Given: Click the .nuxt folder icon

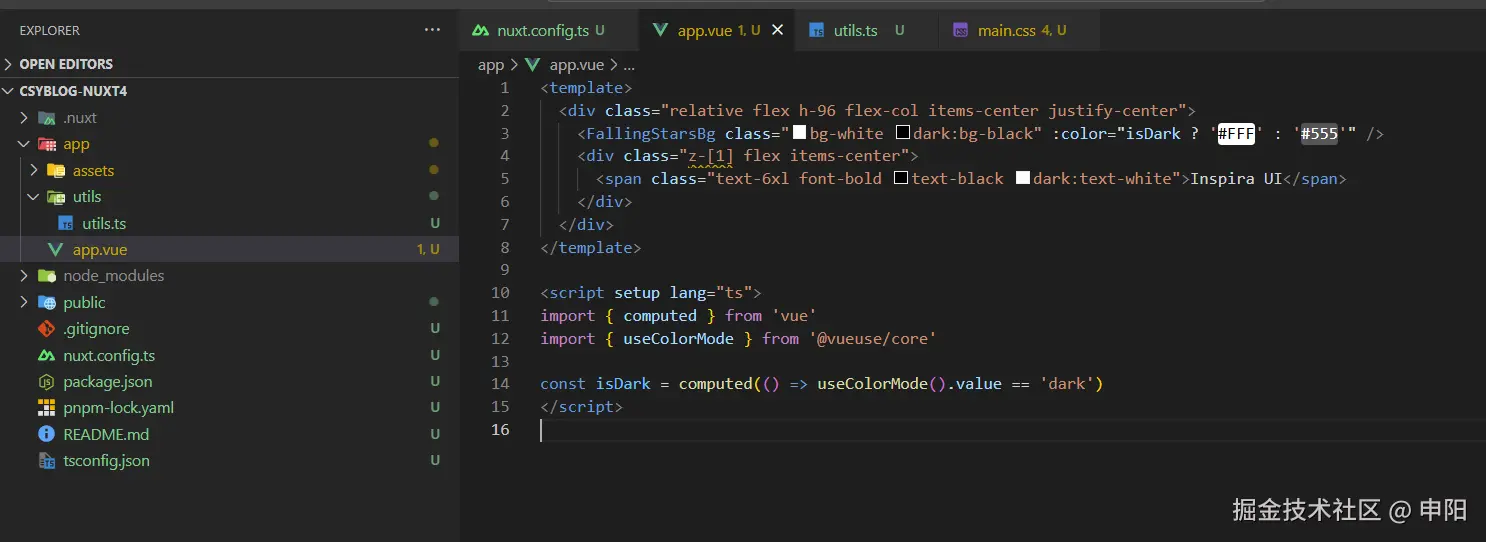Looking at the screenshot, I should pos(47,118).
